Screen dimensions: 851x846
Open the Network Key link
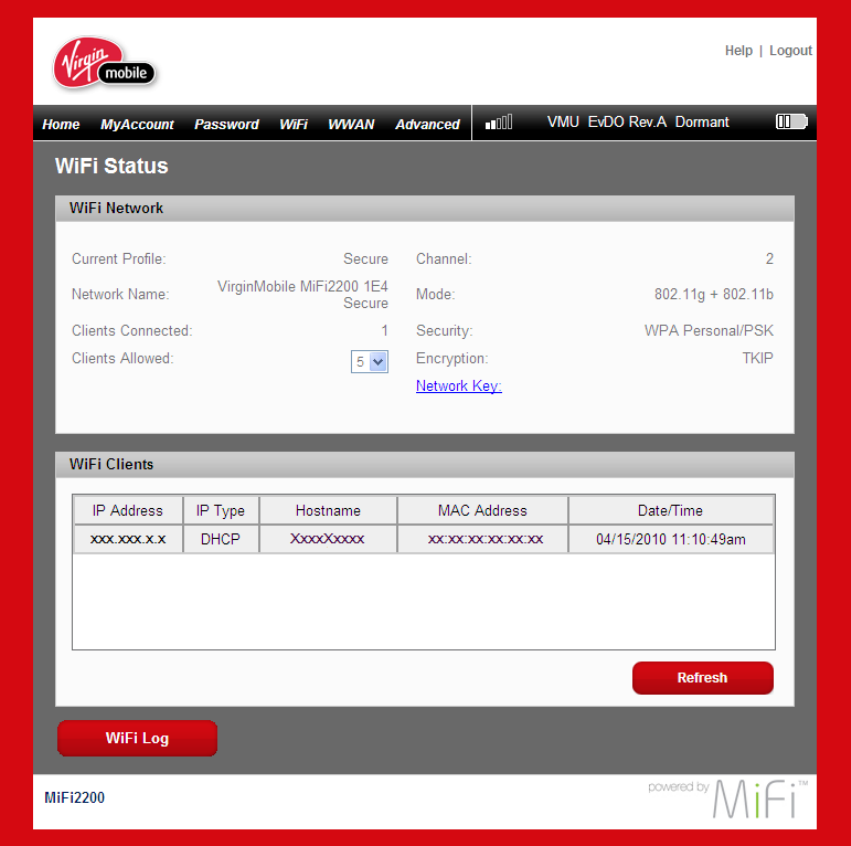point(459,386)
